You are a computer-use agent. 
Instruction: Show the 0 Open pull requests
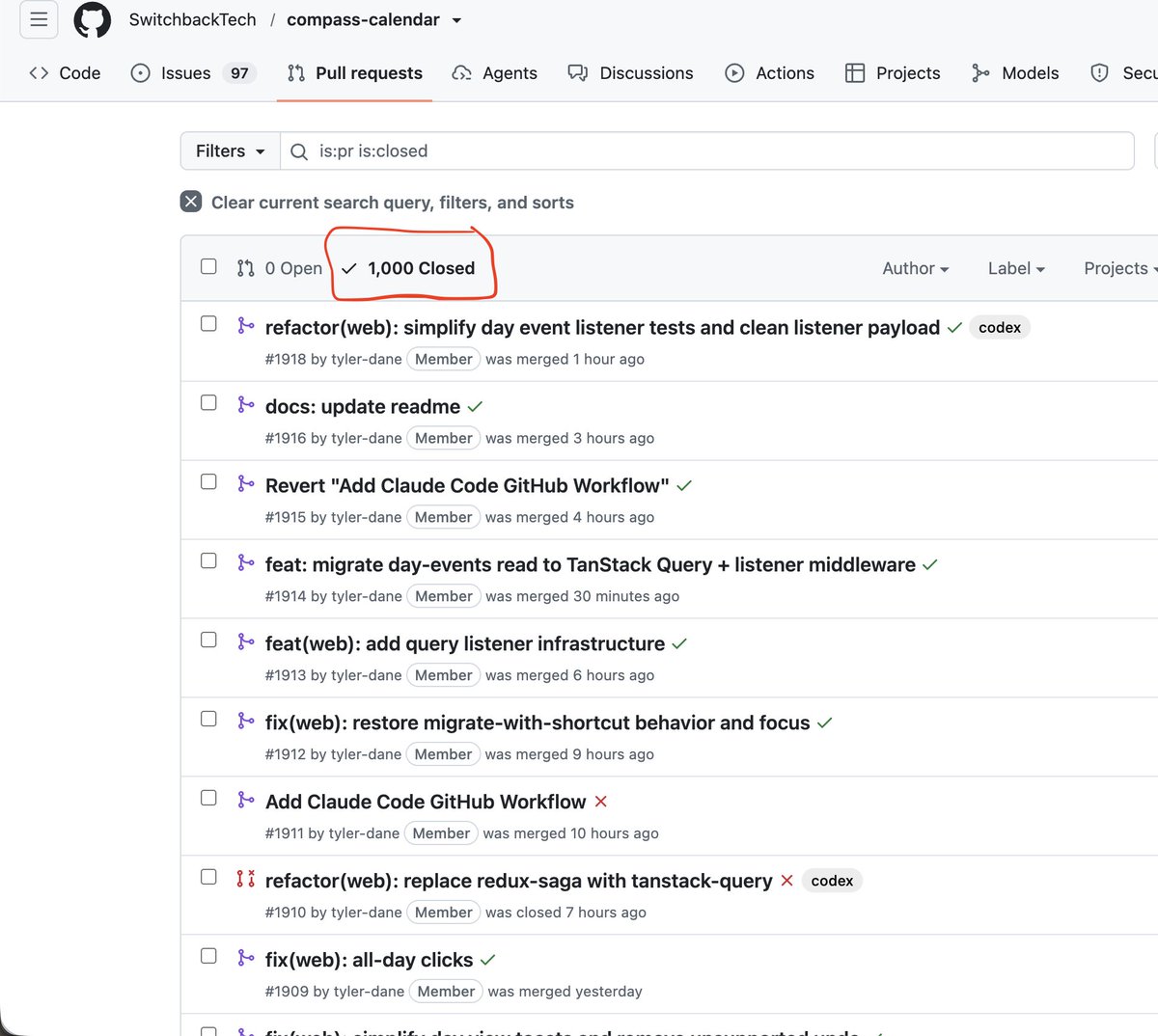coord(280,268)
